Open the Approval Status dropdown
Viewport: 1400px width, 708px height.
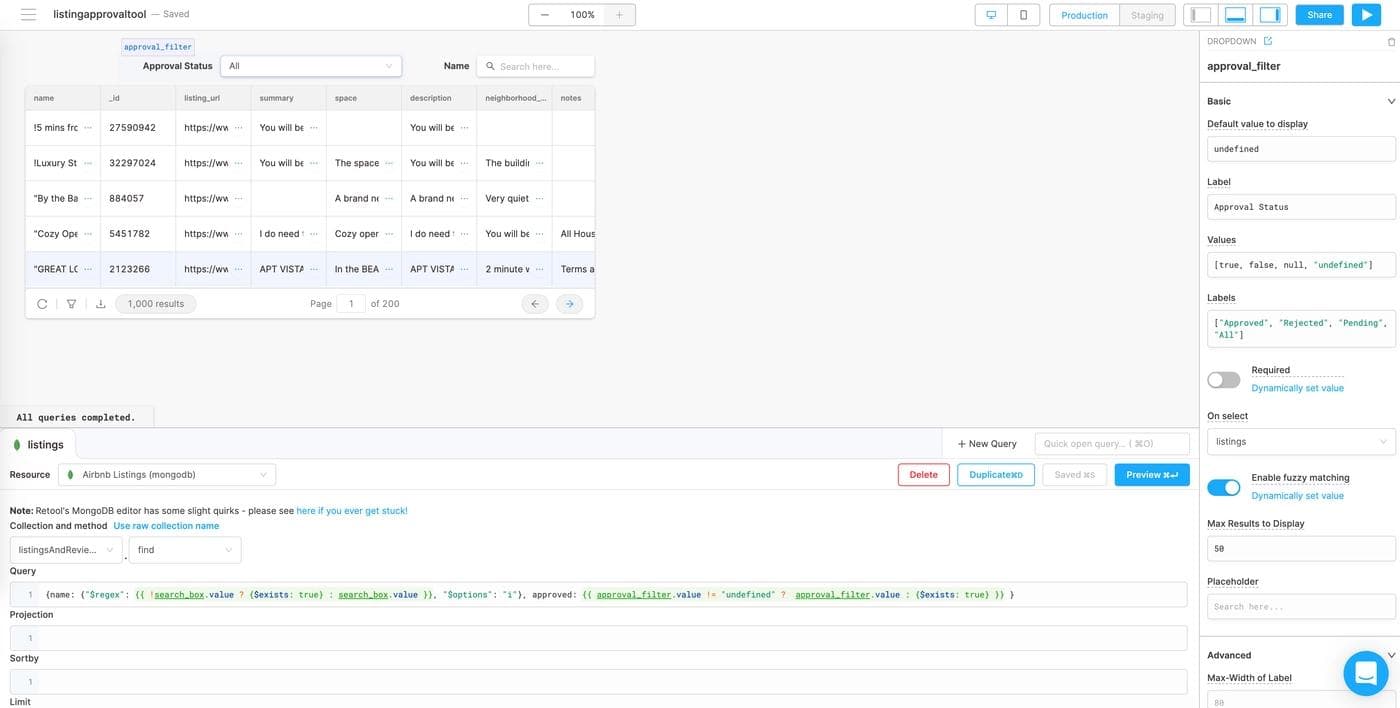pyautogui.click(x=310, y=66)
